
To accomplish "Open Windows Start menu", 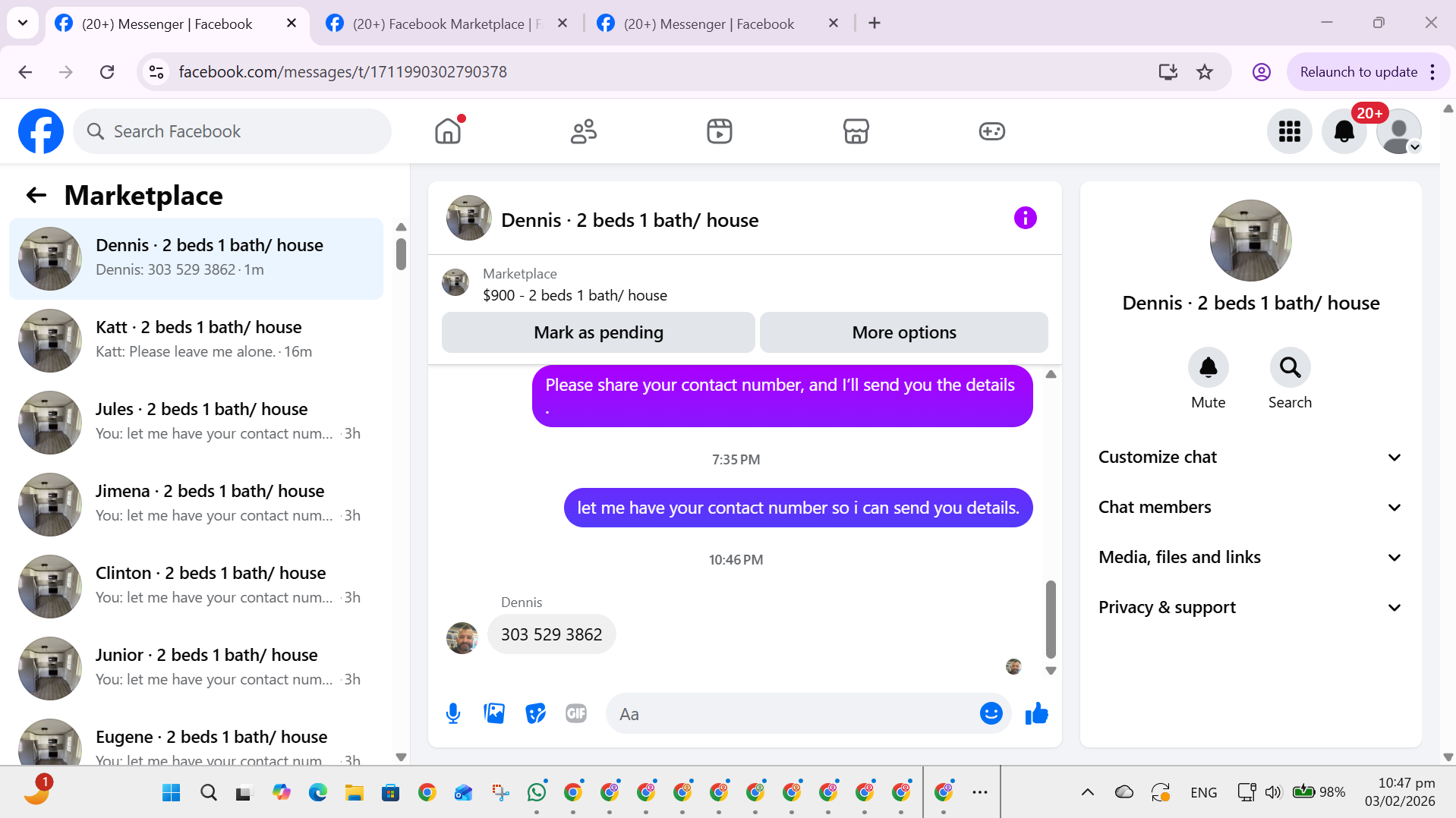I will 172,793.
